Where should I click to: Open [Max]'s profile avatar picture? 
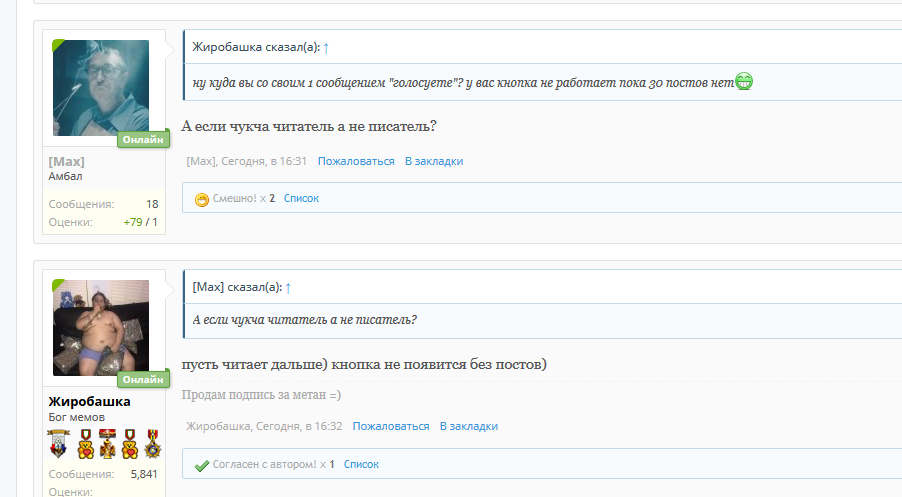tap(100, 88)
